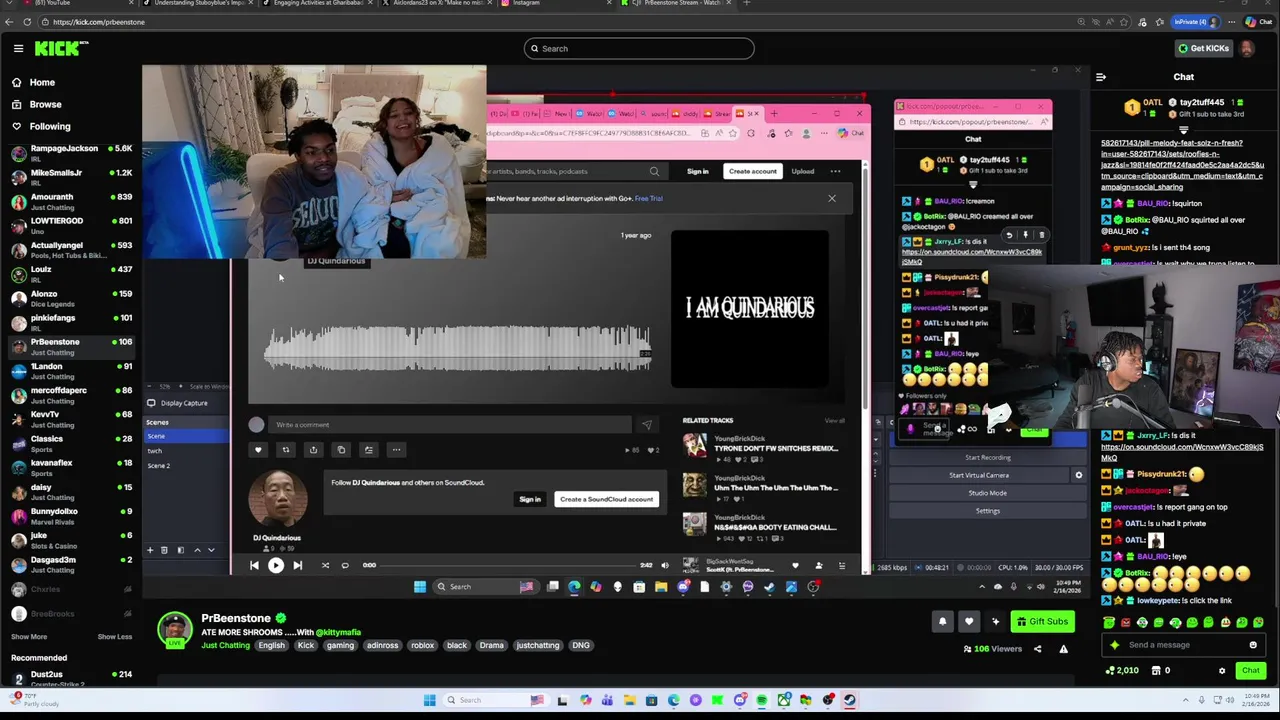1280x720 pixels.
Task: Close the SoundCloud ad banner
Action: 832,198
